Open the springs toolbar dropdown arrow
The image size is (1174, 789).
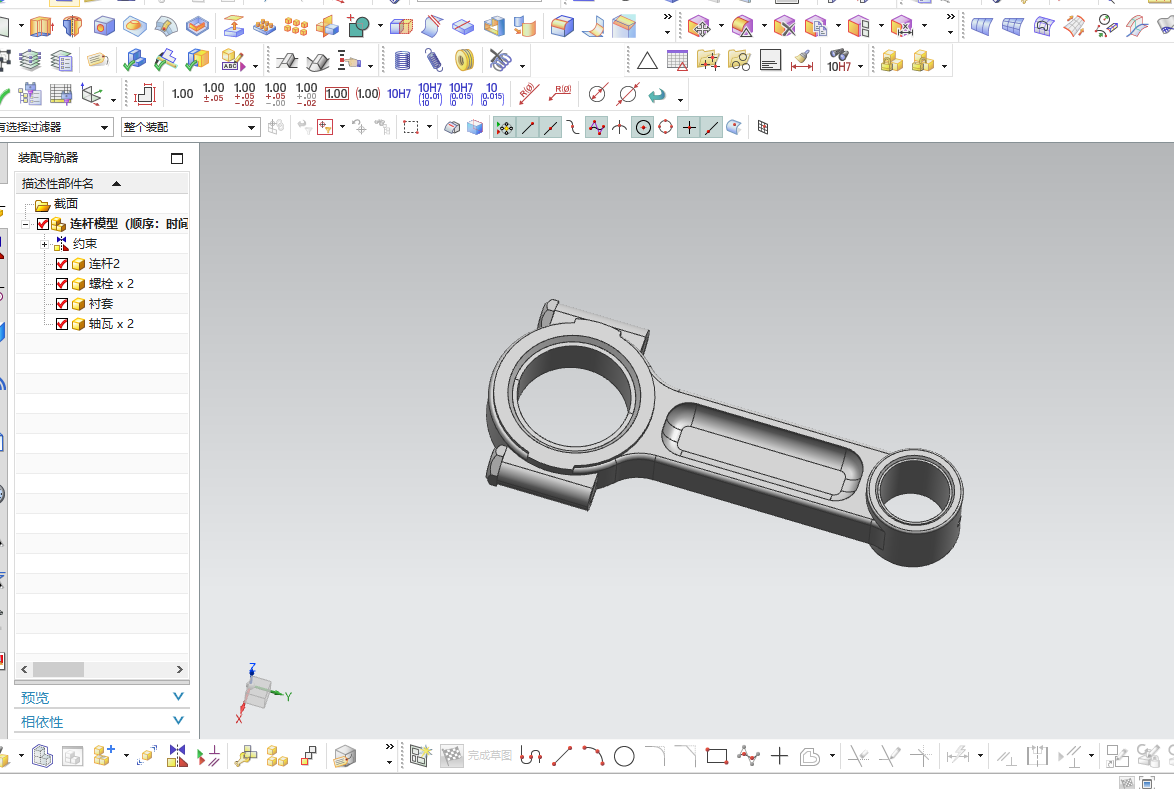pyautogui.click(x=522, y=66)
